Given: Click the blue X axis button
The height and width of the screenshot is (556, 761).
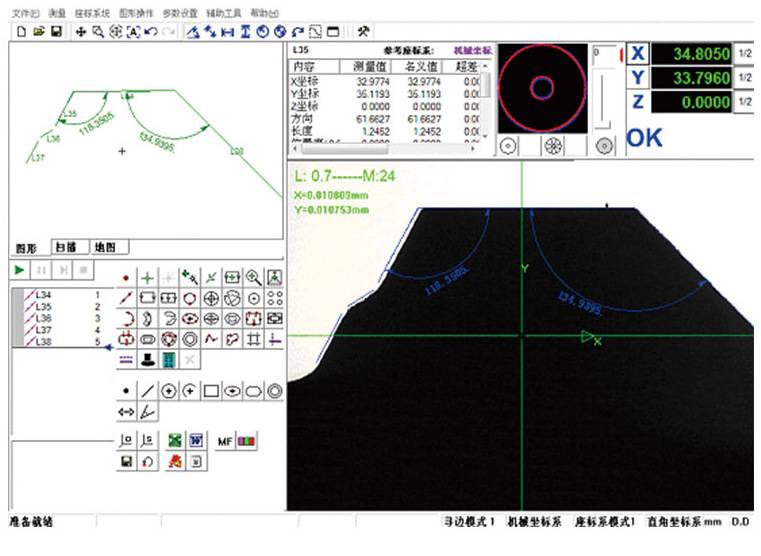Looking at the screenshot, I should coord(638,53).
